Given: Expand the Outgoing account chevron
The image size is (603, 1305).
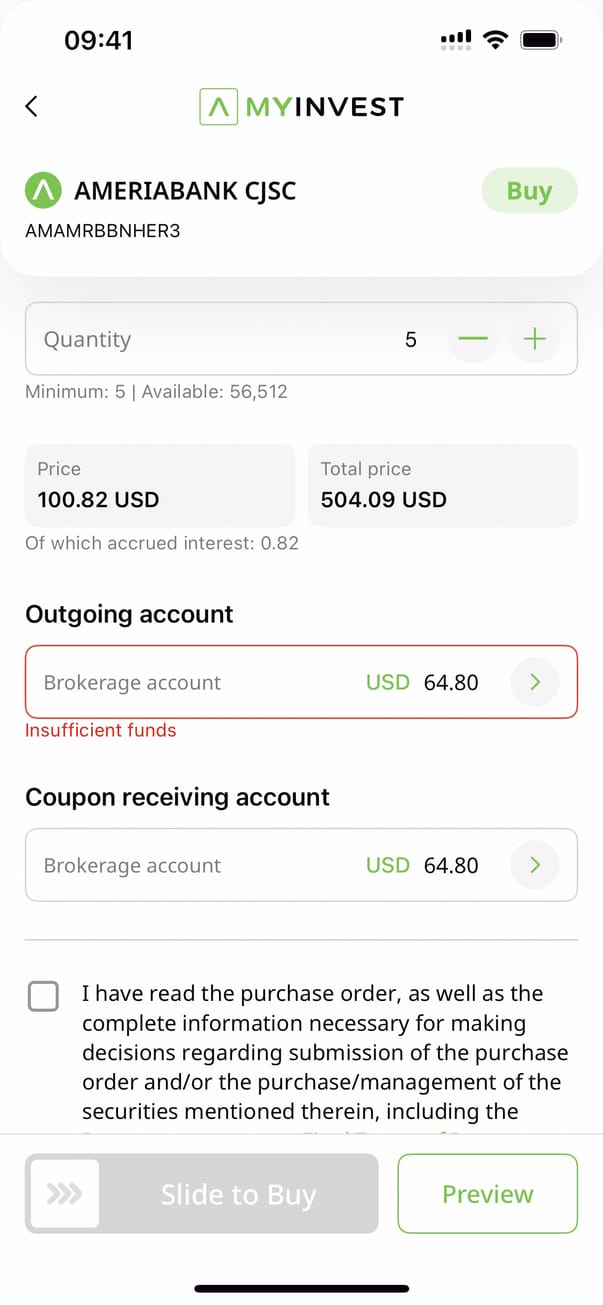Looking at the screenshot, I should [535, 682].
